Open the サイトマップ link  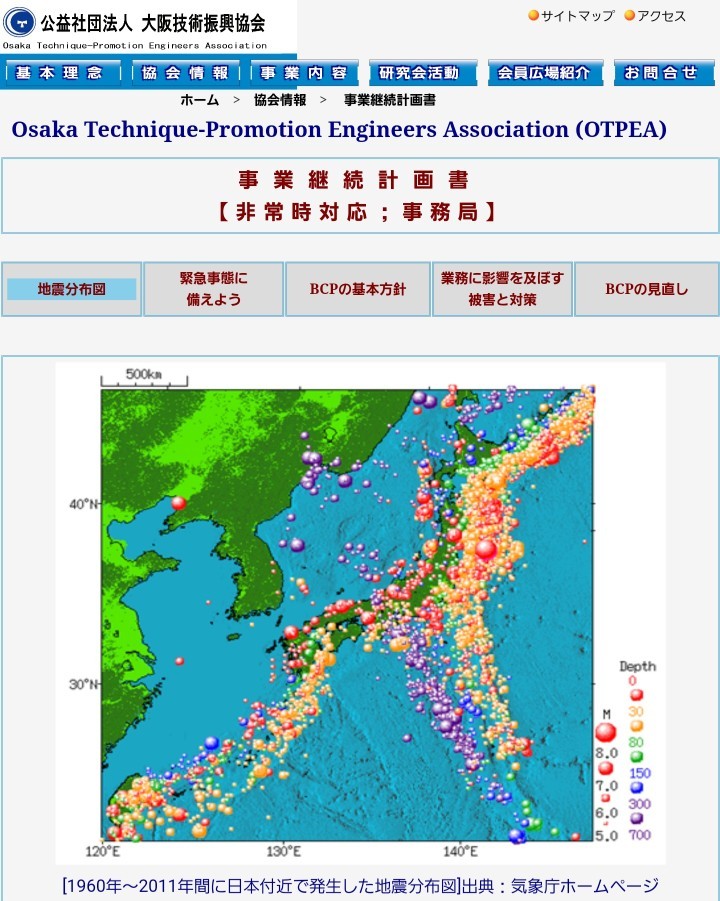(577, 16)
